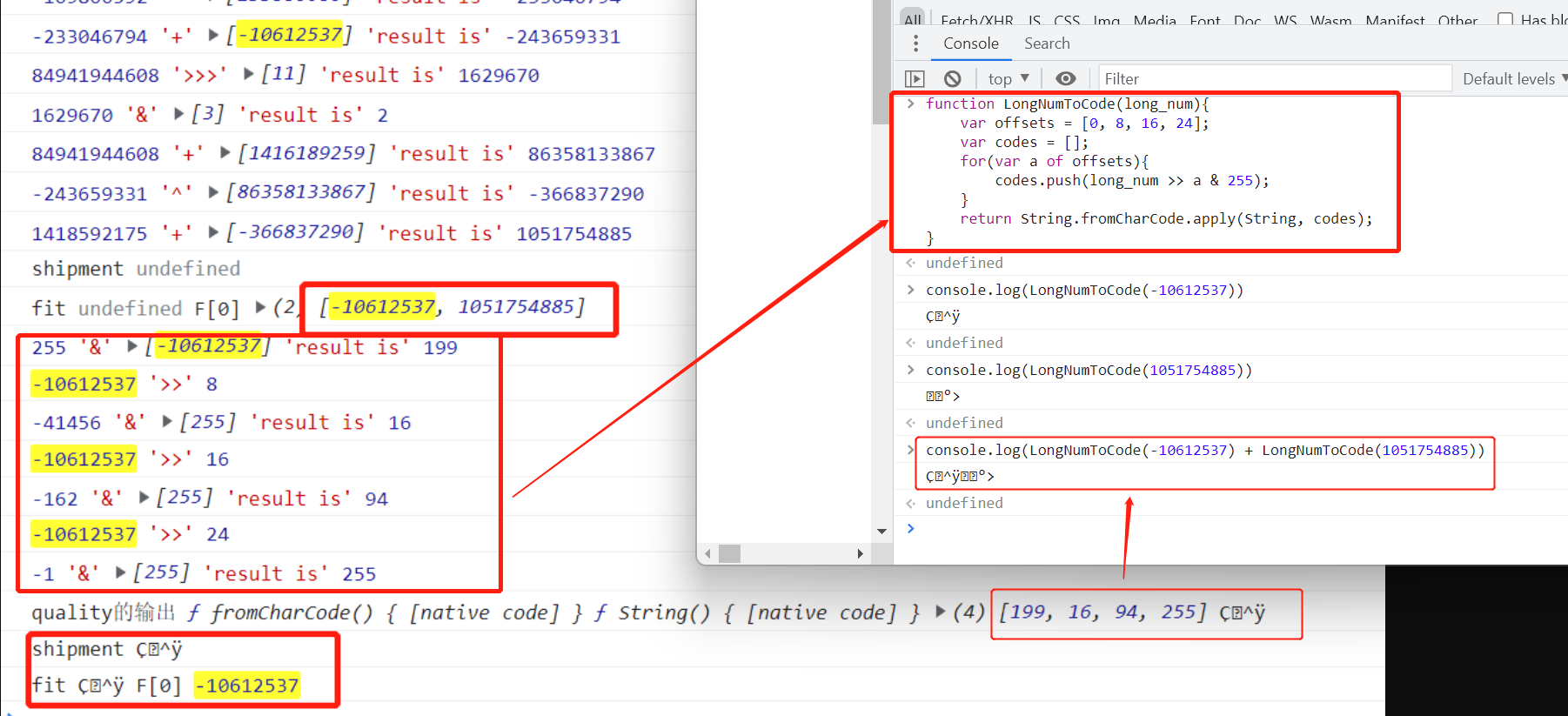Expand the [3] array result
This screenshot has height=716, width=1568.
(179, 113)
